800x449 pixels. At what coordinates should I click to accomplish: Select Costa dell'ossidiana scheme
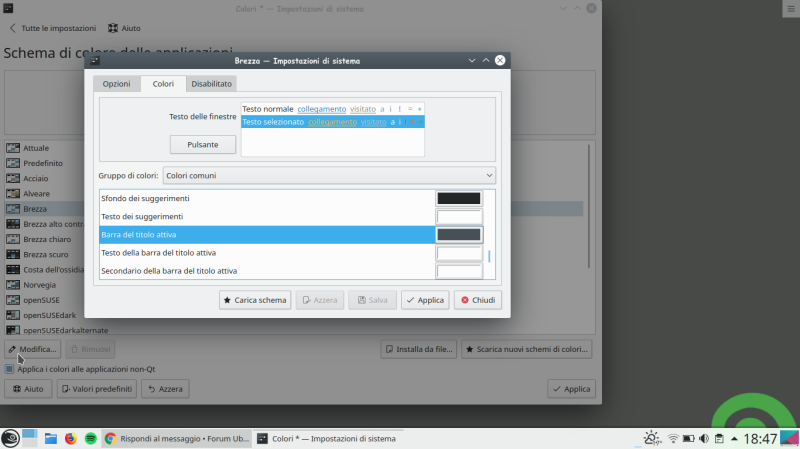45,269
